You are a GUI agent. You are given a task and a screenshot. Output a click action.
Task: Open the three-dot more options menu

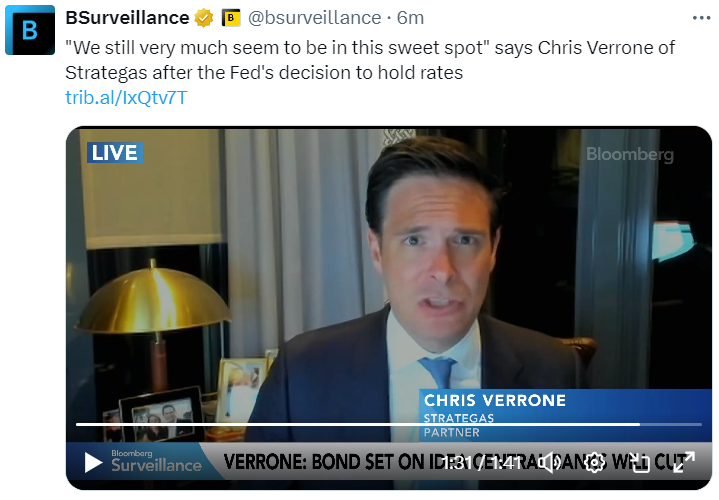click(x=701, y=18)
